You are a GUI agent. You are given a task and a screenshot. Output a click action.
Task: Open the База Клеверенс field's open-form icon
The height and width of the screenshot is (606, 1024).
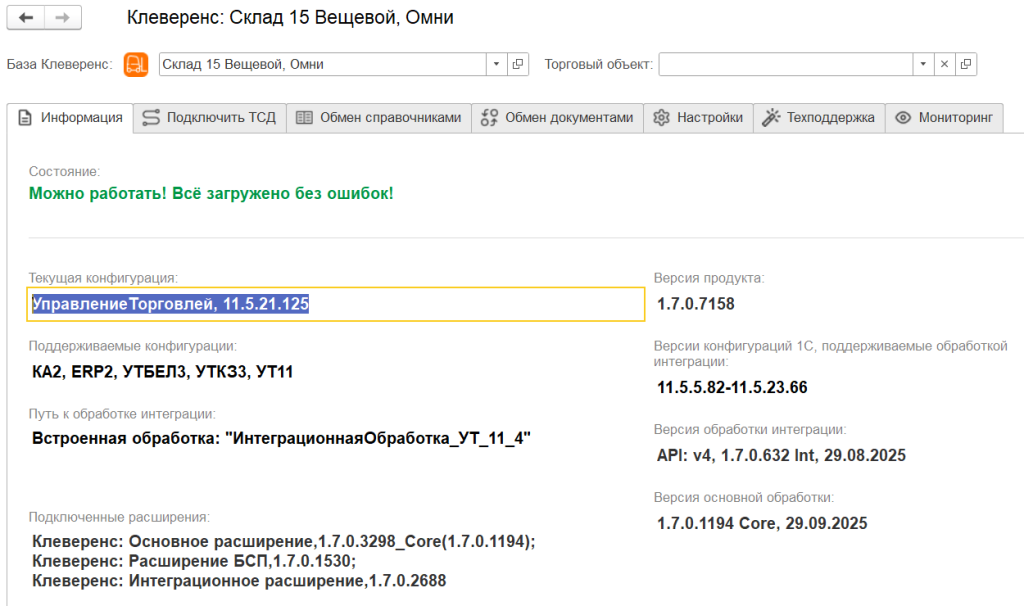coord(518,64)
